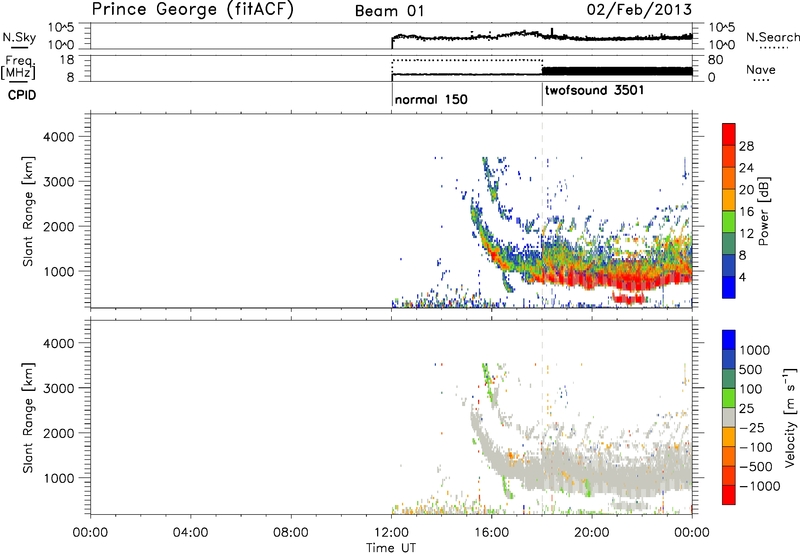Click the 4000 tick on power panel axis
This screenshot has width=800, height=554.
tap(59, 137)
